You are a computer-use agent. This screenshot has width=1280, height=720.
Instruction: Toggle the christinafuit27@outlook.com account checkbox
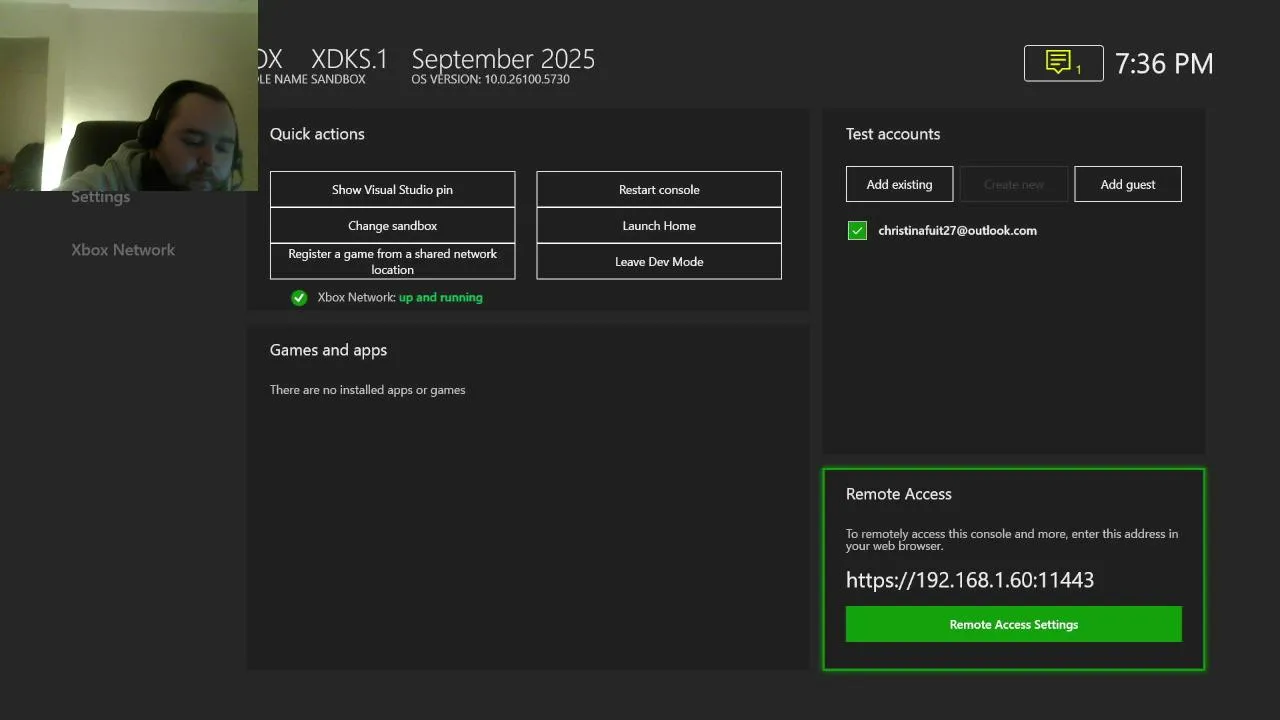pos(857,231)
